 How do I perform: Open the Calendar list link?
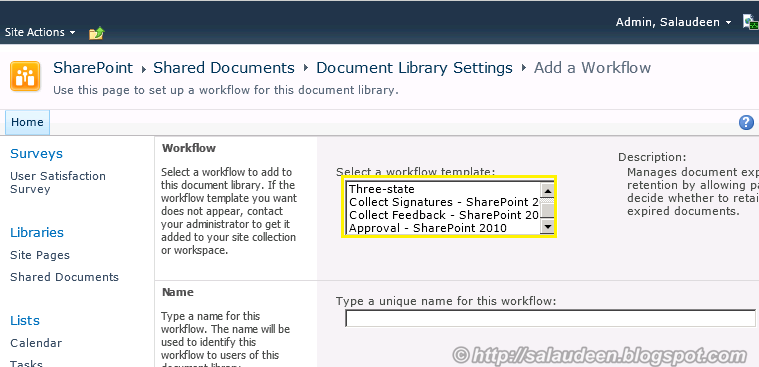[x=36, y=343]
